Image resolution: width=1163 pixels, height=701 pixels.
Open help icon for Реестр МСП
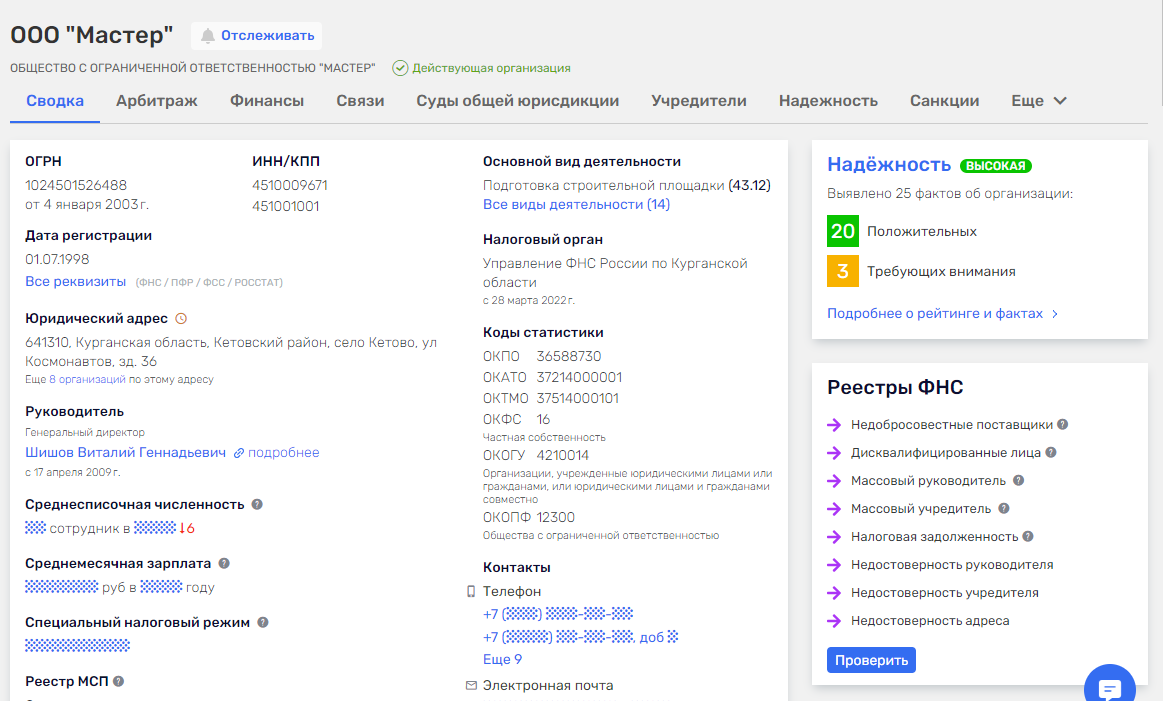(119, 681)
